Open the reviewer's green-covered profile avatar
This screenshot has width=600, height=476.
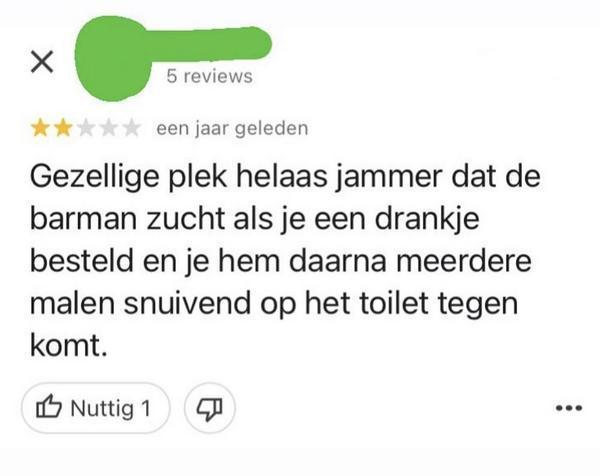tap(112, 59)
